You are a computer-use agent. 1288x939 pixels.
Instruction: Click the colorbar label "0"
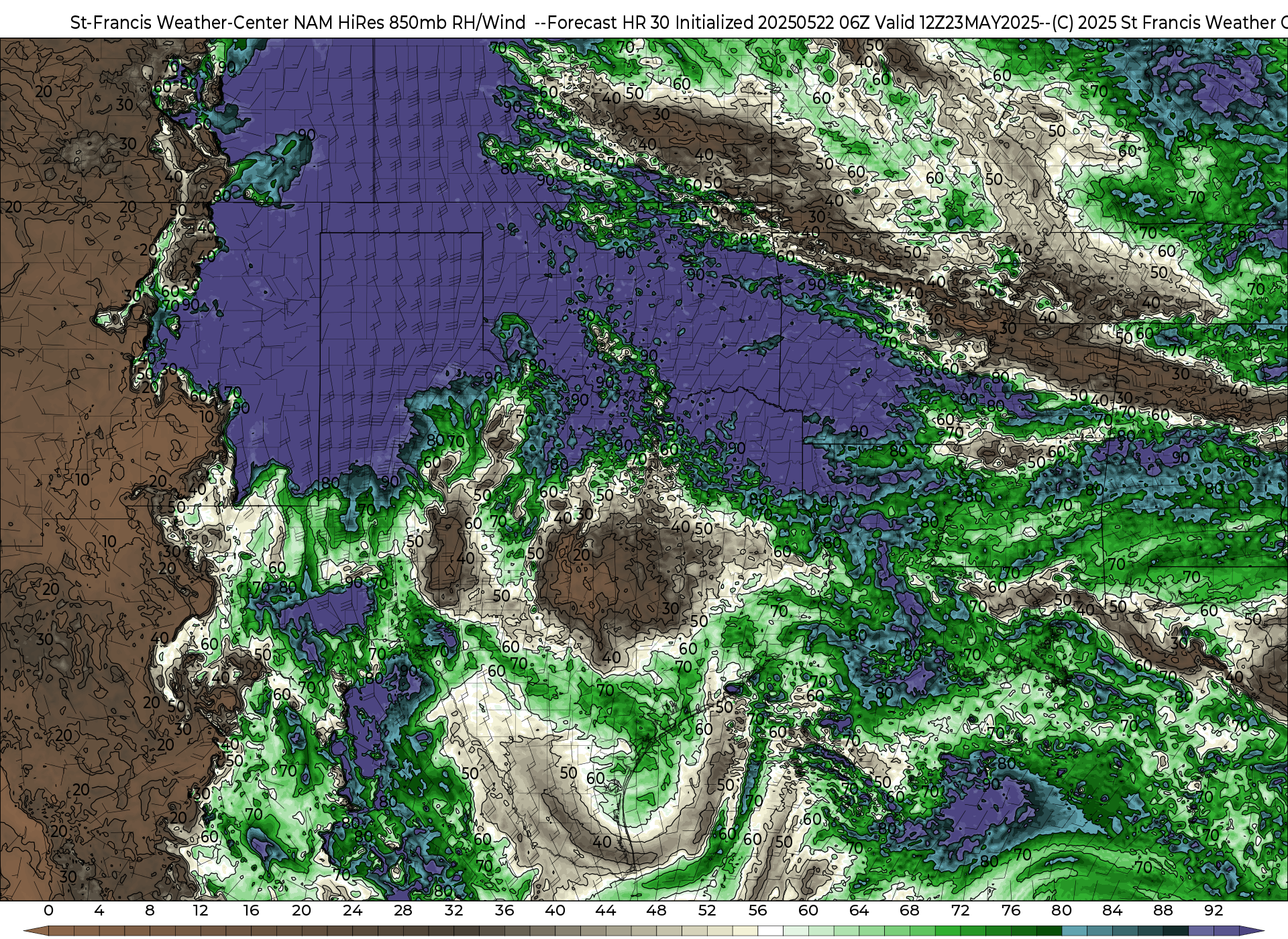pos(48,910)
